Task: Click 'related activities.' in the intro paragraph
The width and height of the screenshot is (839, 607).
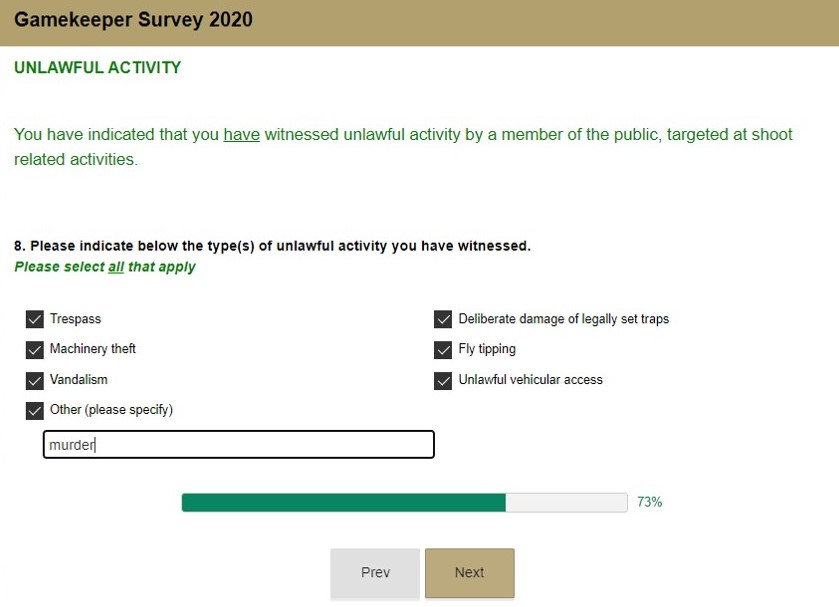Action: pos(75,159)
